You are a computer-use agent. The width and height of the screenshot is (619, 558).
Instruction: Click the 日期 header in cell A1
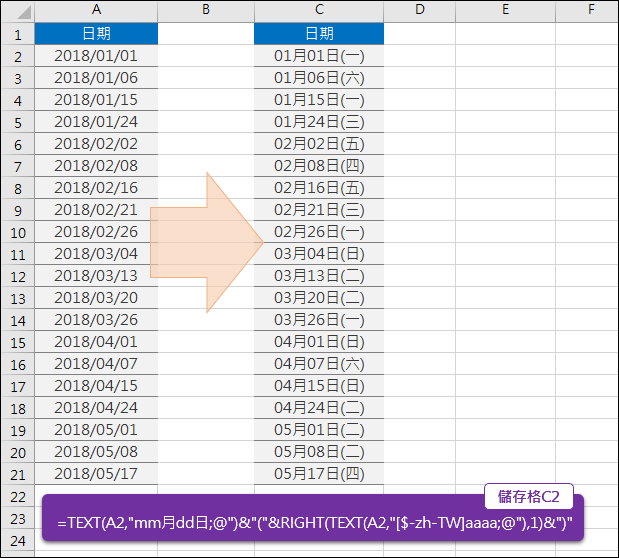(x=96, y=34)
